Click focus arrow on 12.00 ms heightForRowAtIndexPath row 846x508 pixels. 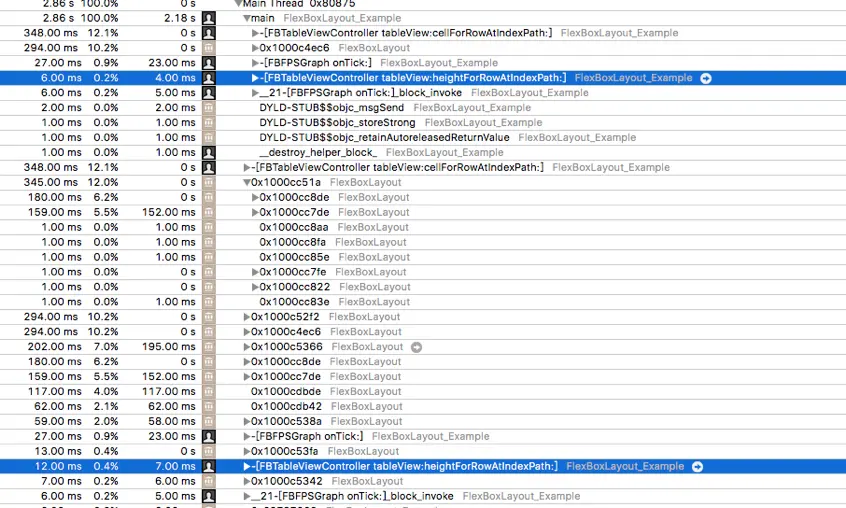[697, 466]
